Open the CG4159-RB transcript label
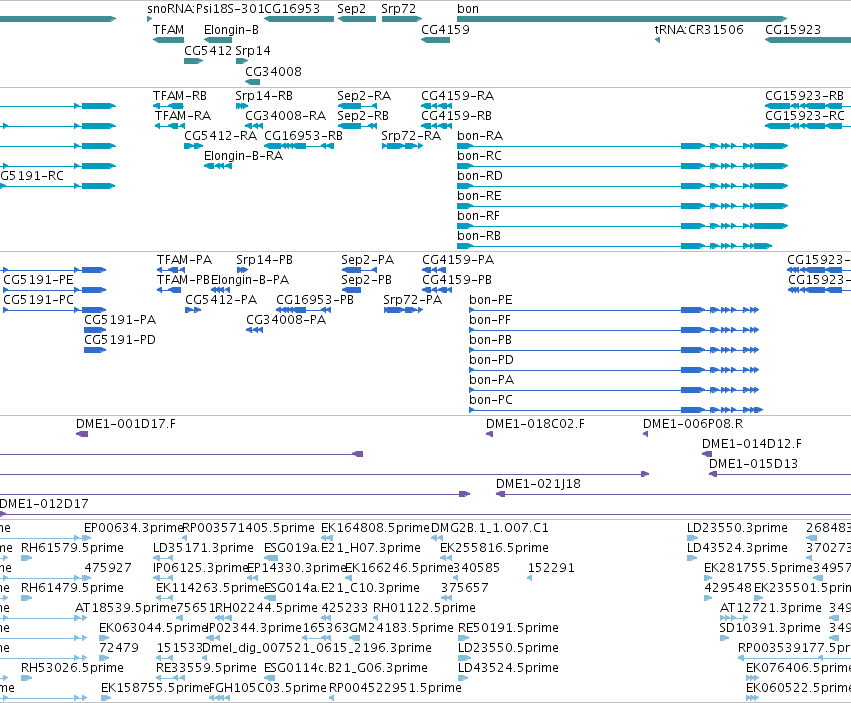The width and height of the screenshot is (851, 703). (x=456, y=116)
